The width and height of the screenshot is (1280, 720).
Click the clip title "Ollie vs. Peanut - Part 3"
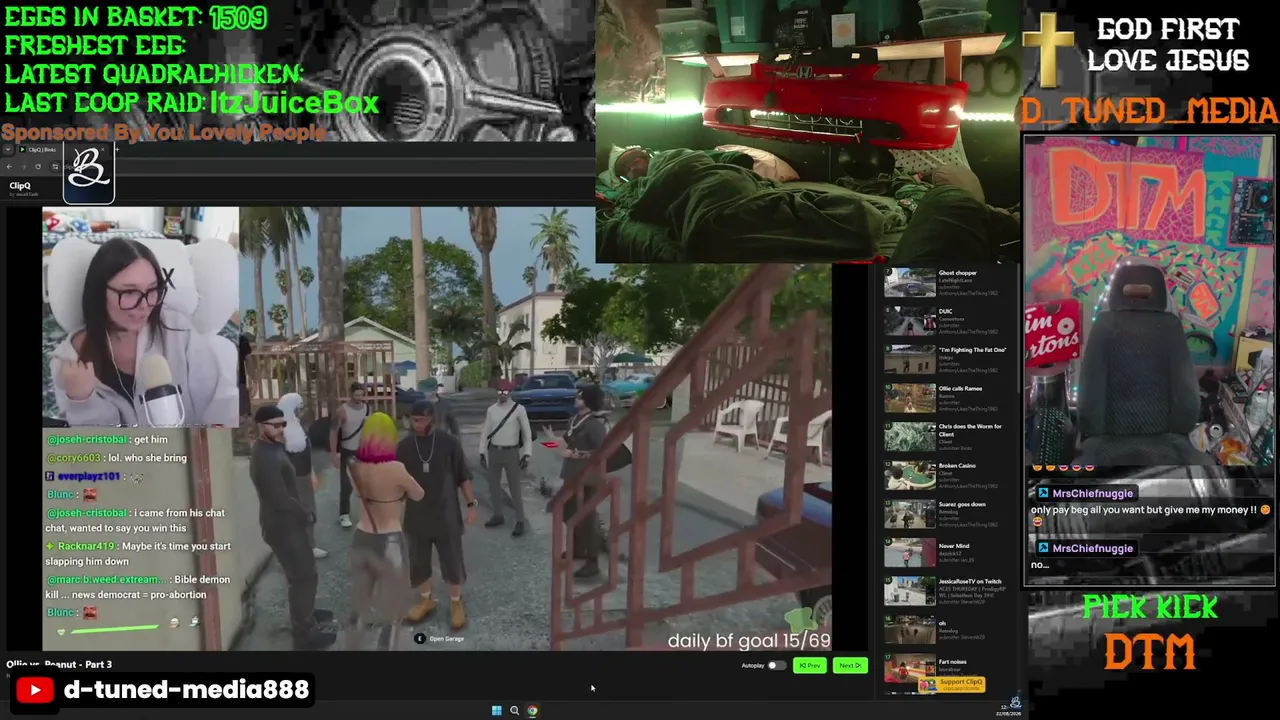click(x=59, y=664)
